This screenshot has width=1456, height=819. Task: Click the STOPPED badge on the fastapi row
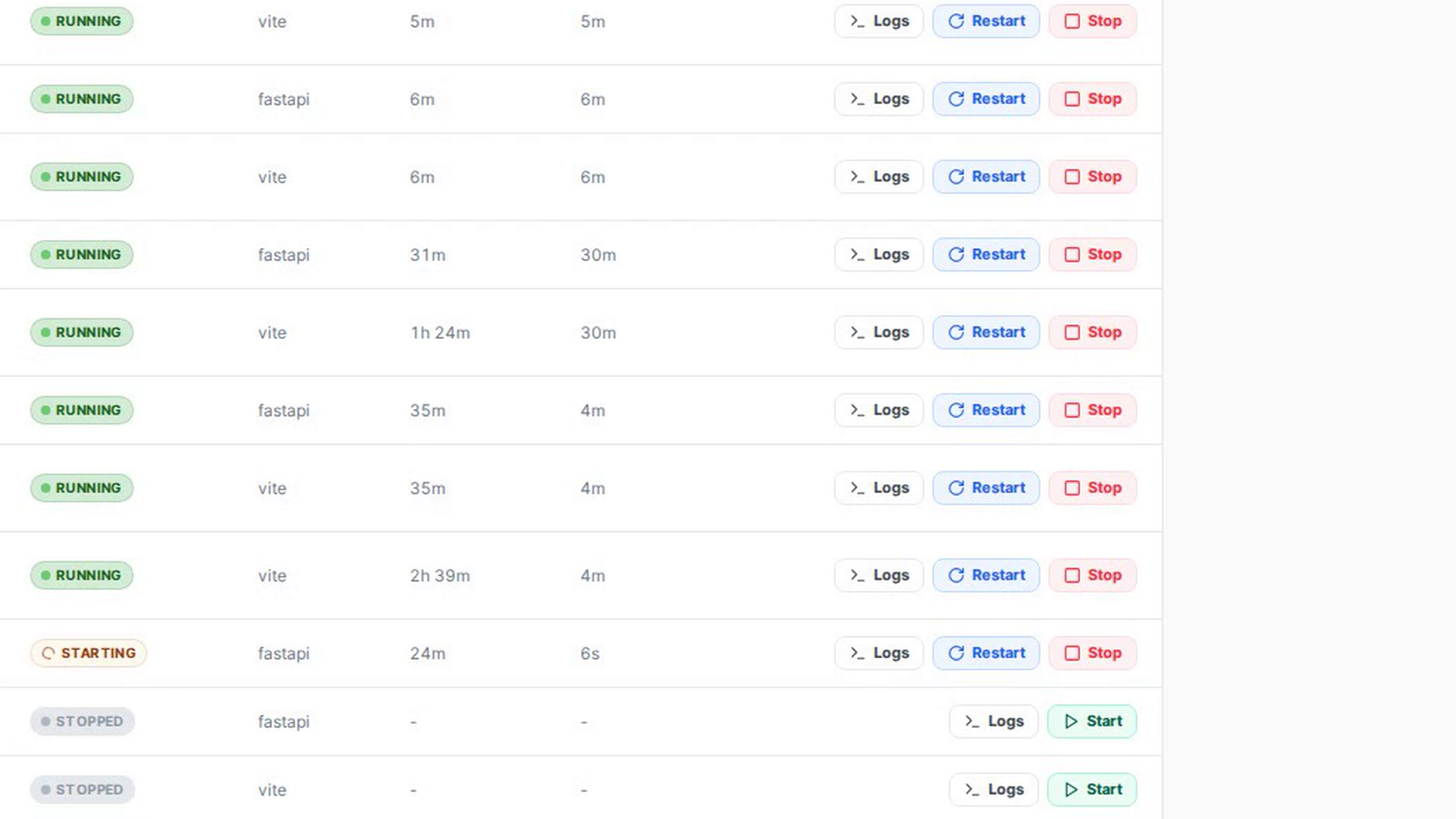pos(83,721)
